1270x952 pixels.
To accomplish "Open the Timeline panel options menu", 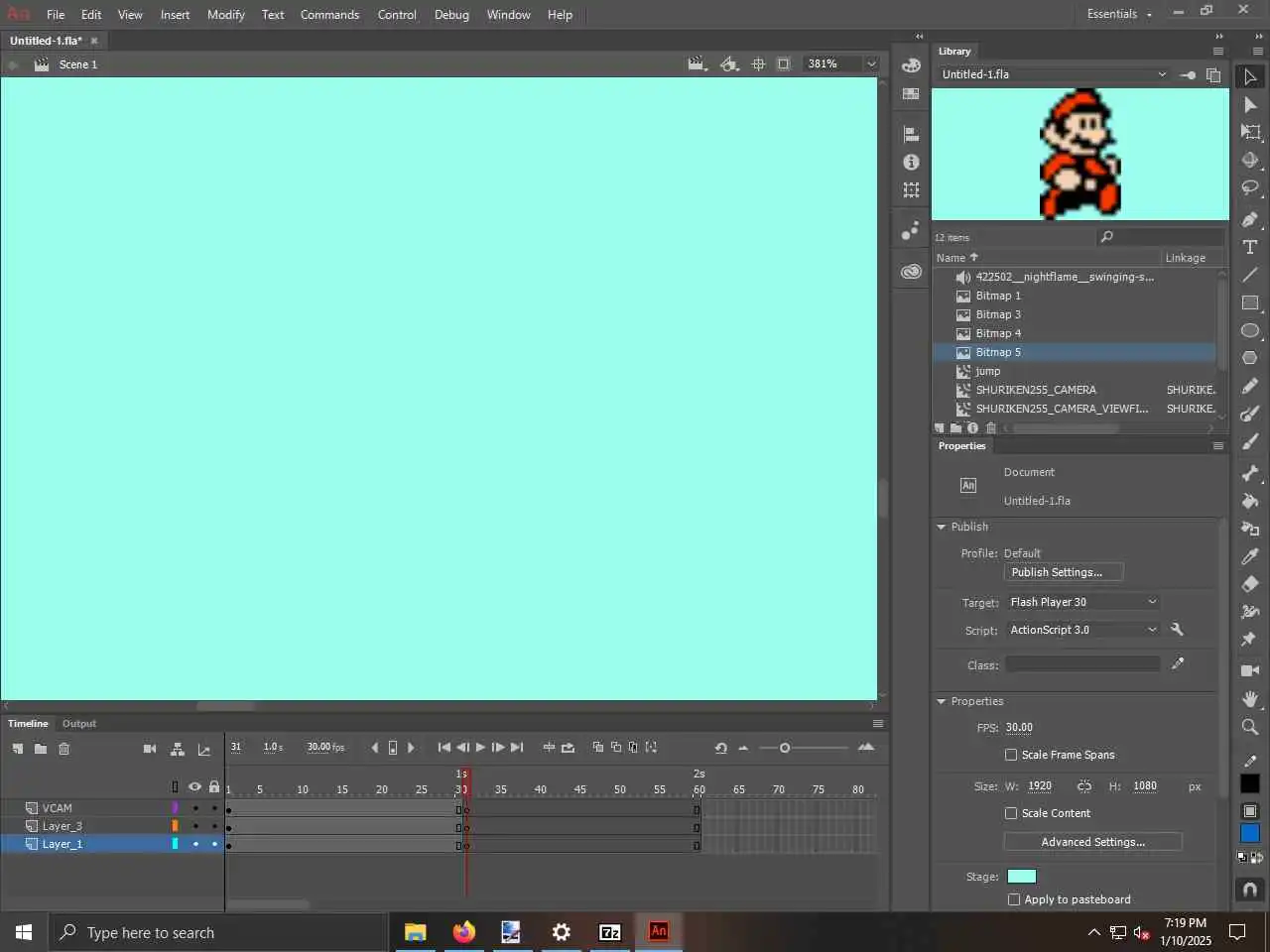I will point(877,724).
